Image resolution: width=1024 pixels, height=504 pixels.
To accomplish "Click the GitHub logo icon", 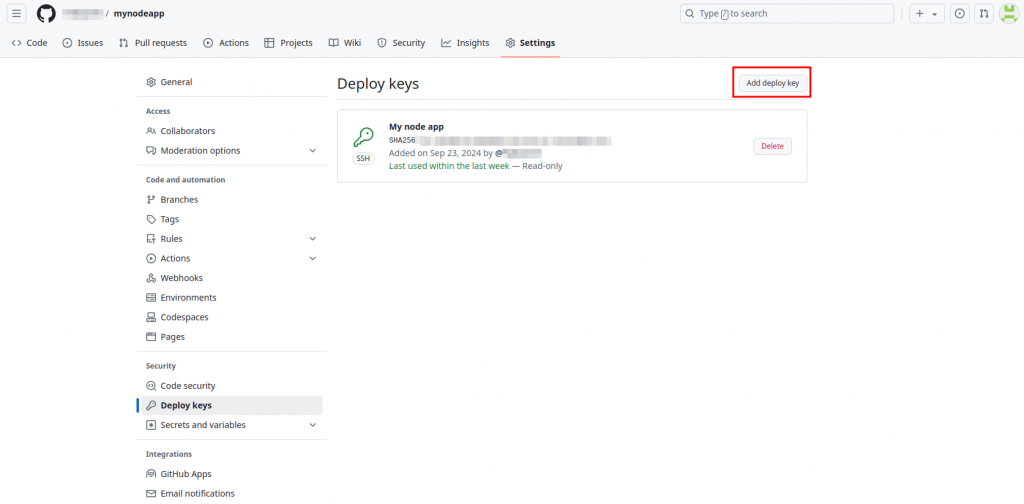I will (46, 14).
